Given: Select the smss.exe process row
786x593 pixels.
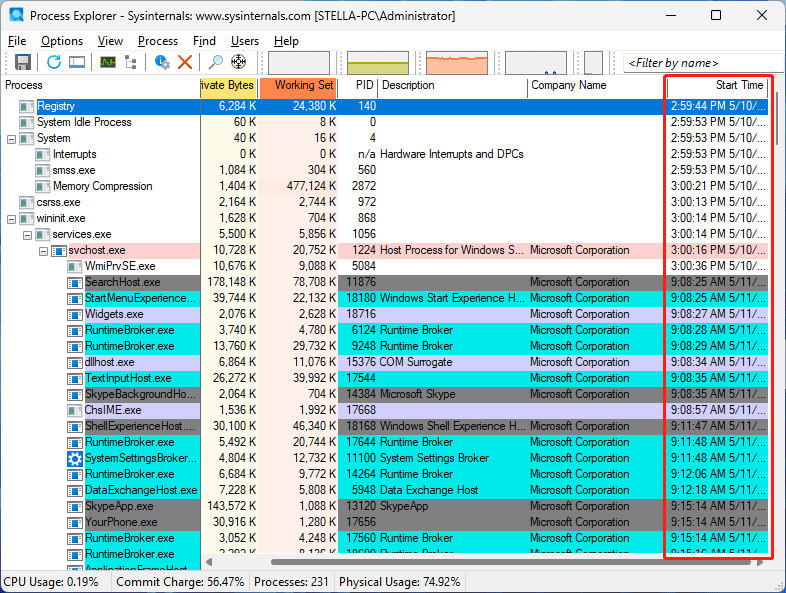Looking at the screenshot, I should 383,170.
